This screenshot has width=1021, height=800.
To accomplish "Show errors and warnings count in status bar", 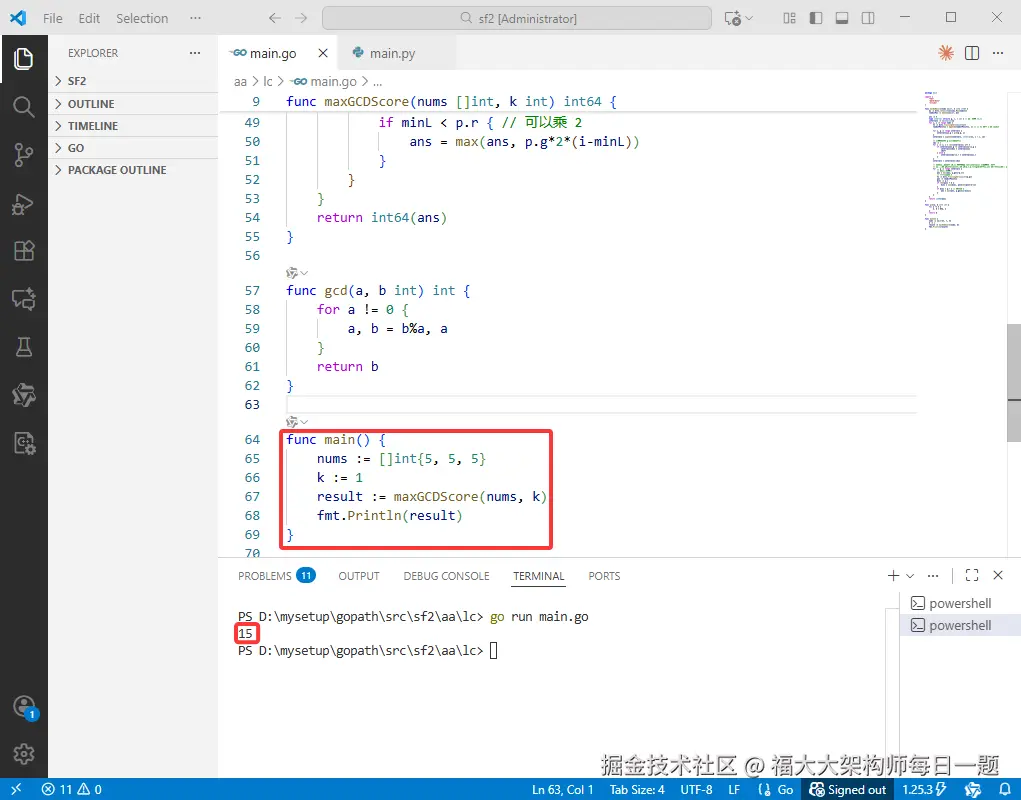I will click(72, 790).
